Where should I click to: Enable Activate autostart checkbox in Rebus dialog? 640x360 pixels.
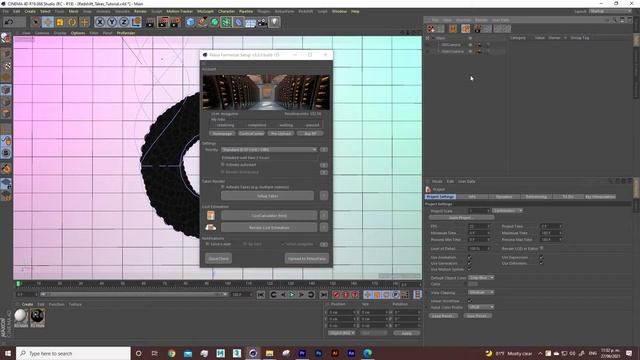223,164
